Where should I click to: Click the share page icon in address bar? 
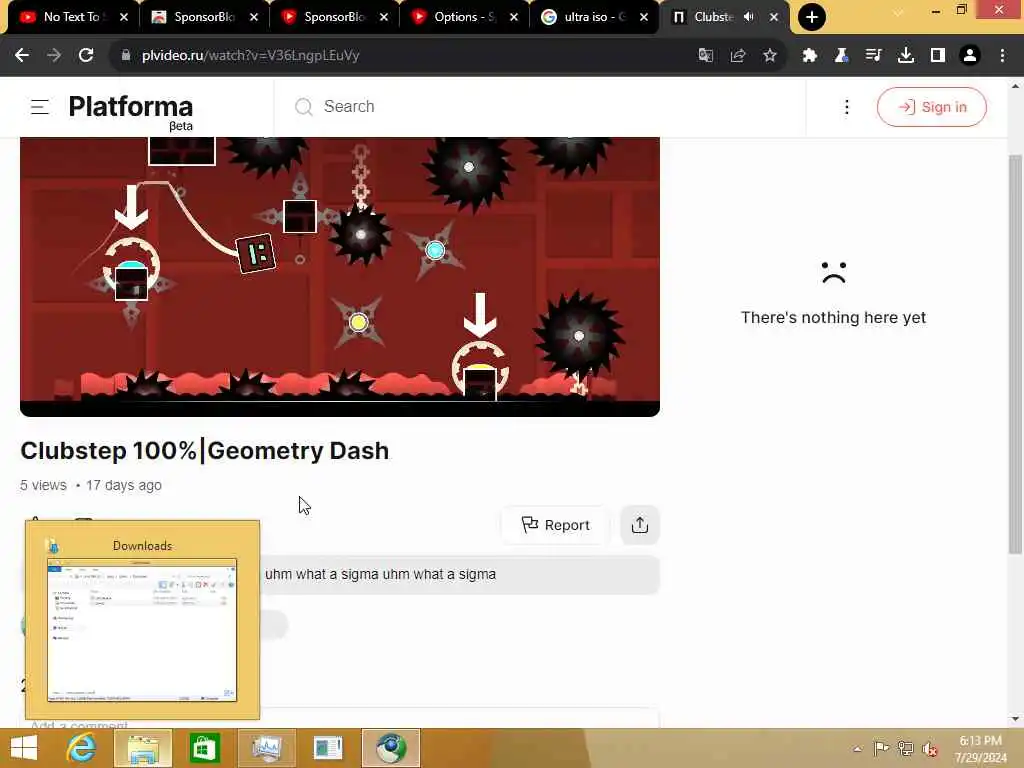738,56
